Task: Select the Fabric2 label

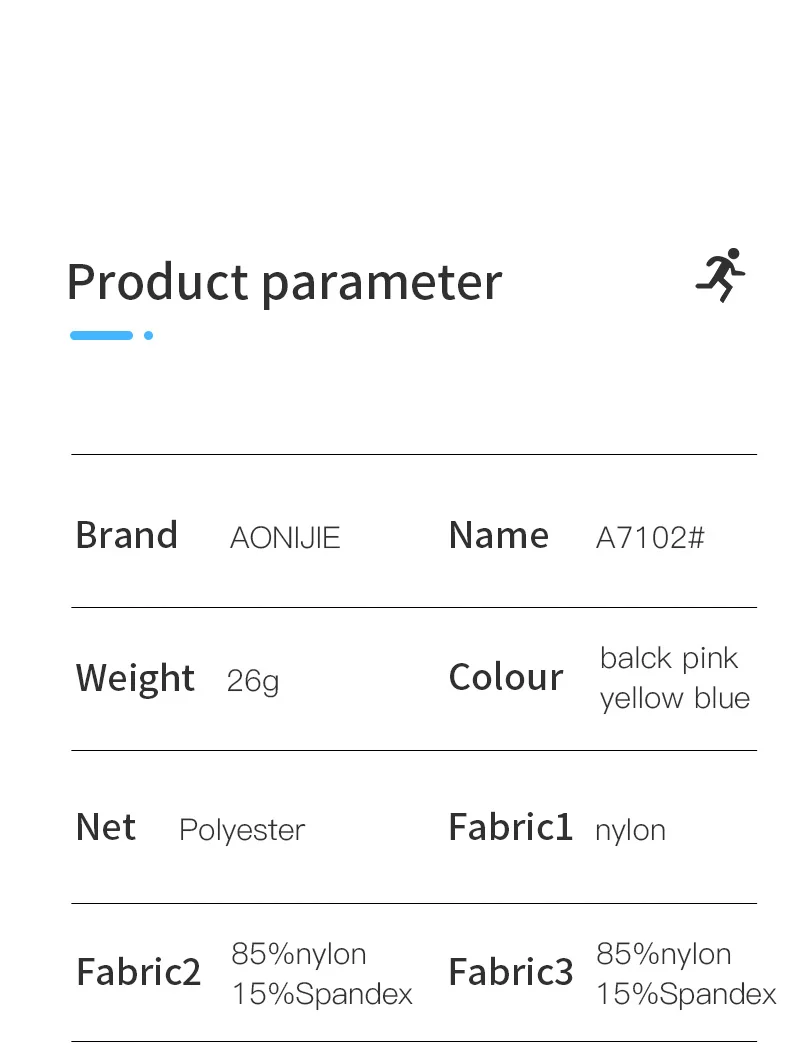Action: click(138, 972)
